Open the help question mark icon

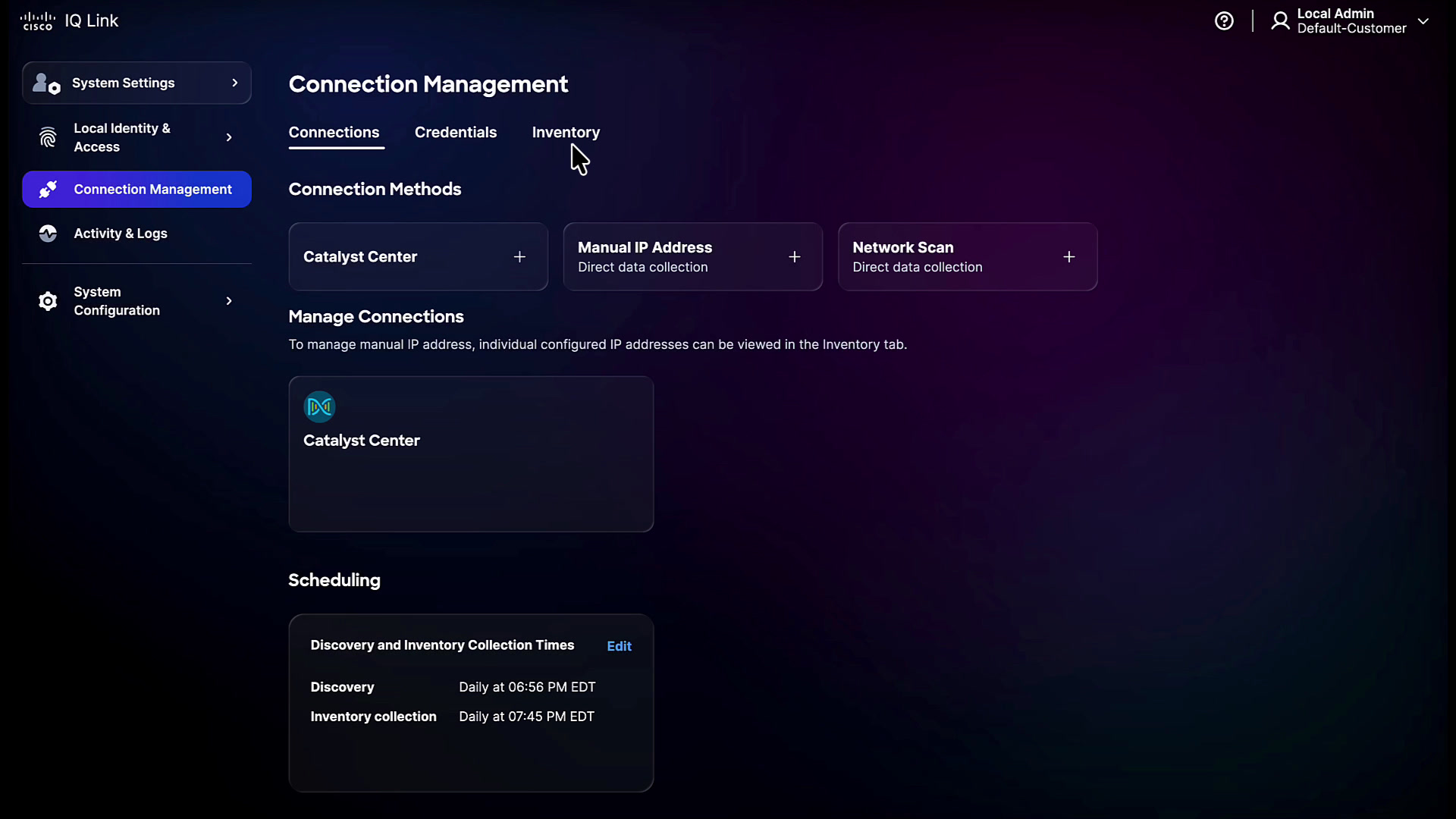pyautogui.click(x=1224, y=20)
